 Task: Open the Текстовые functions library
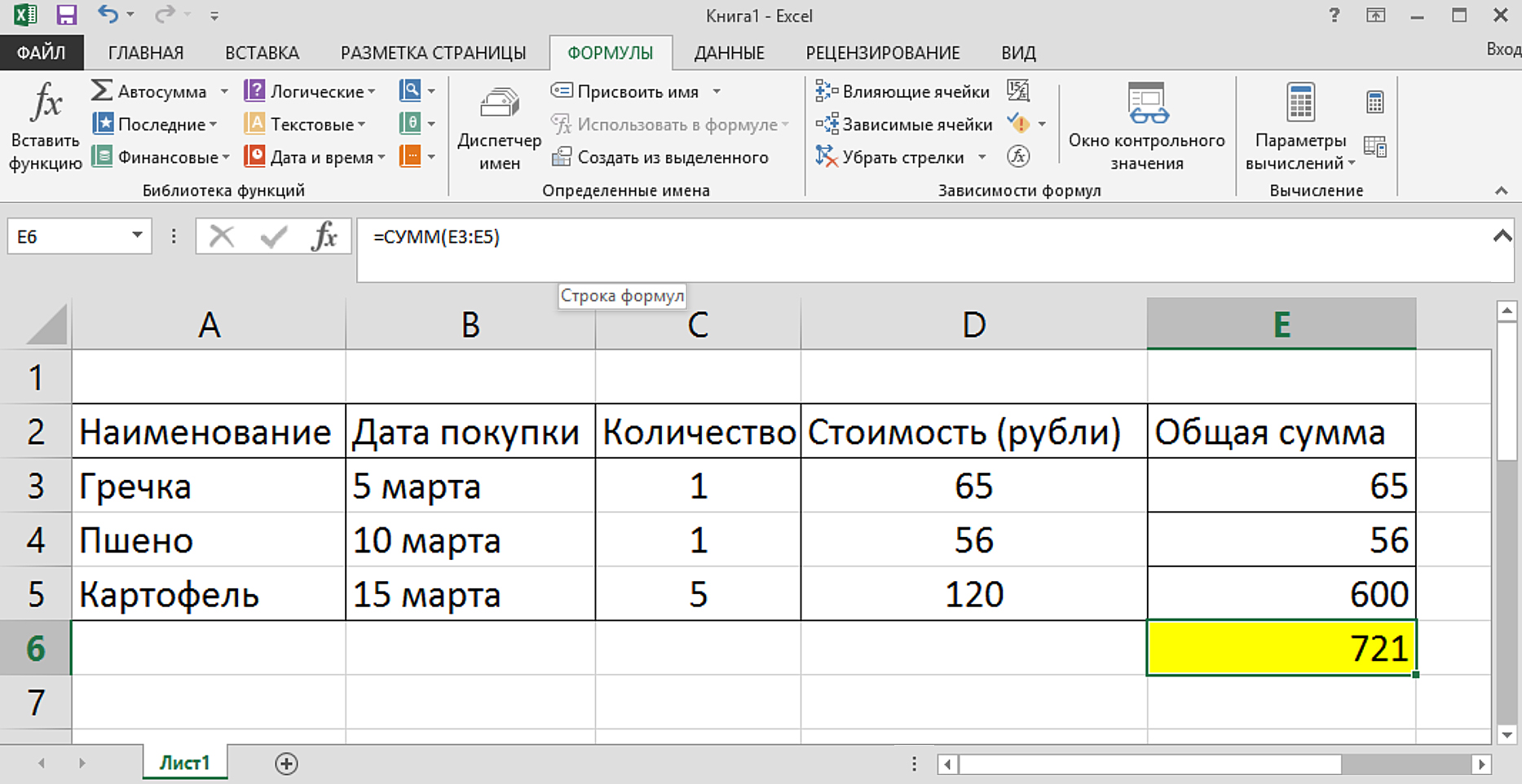tap(304, 124)
